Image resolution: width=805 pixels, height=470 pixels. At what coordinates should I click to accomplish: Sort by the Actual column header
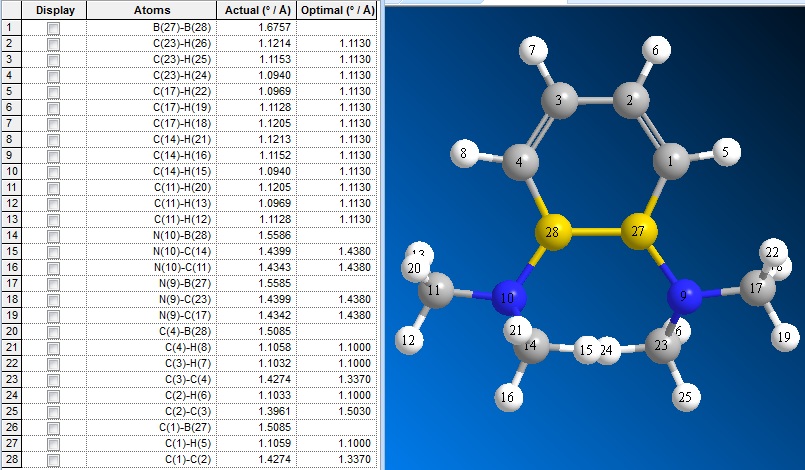(x=256, y=10)
